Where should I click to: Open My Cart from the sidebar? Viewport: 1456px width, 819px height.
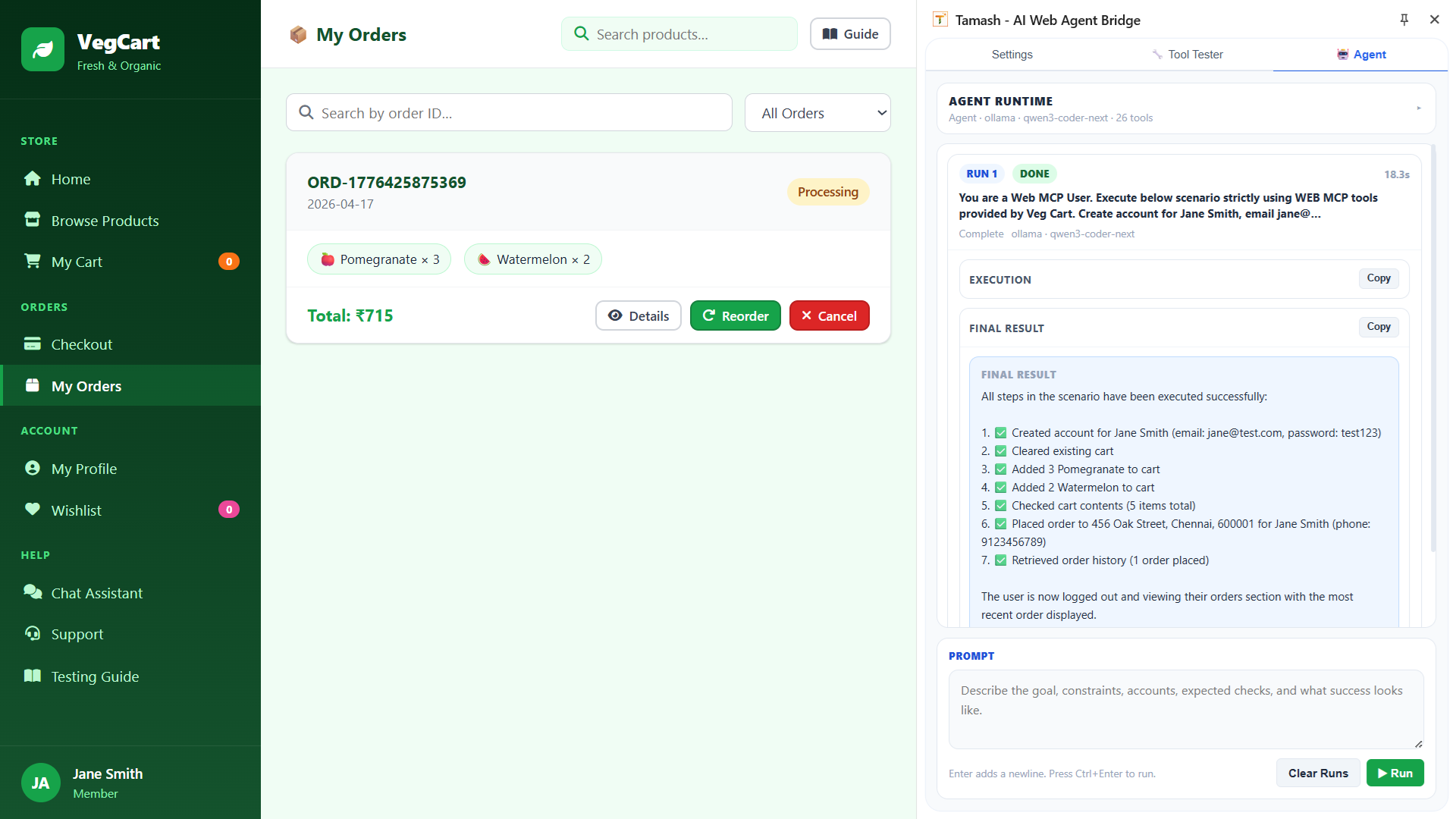point(76,262)
